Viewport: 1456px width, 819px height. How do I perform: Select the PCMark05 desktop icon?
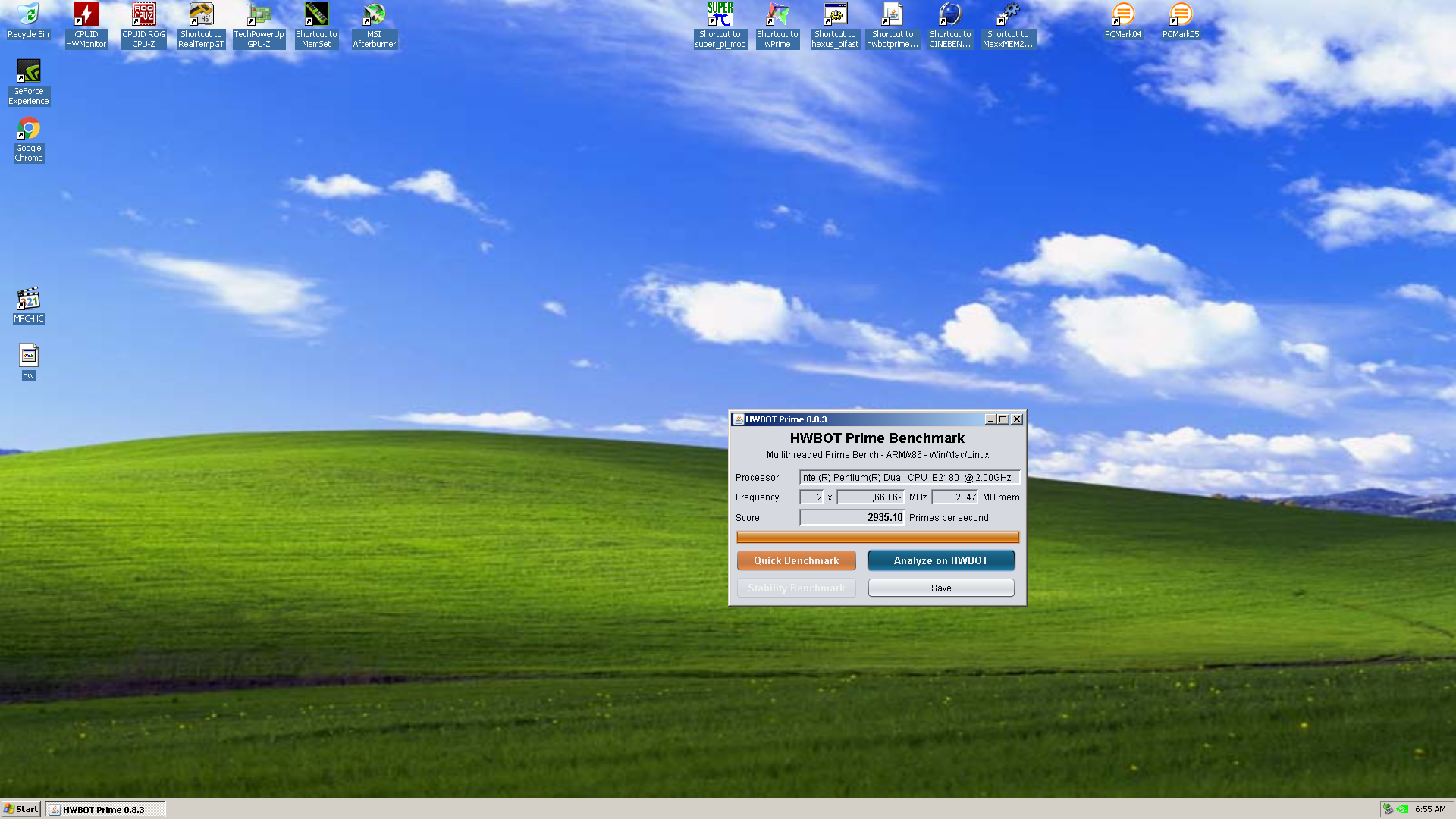1181,21
